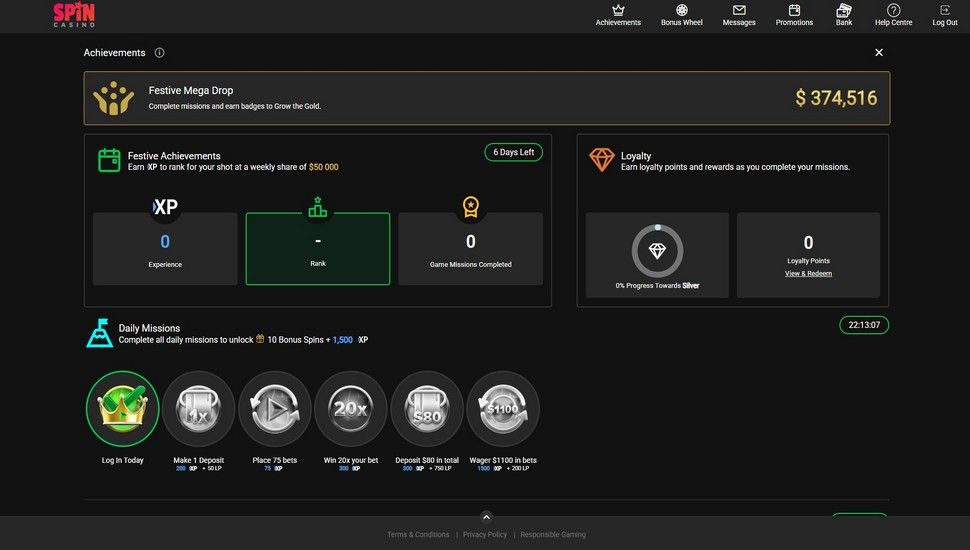The image size is (970, 550).
Task: Click the Daily Missions heading
Action: 149,329
